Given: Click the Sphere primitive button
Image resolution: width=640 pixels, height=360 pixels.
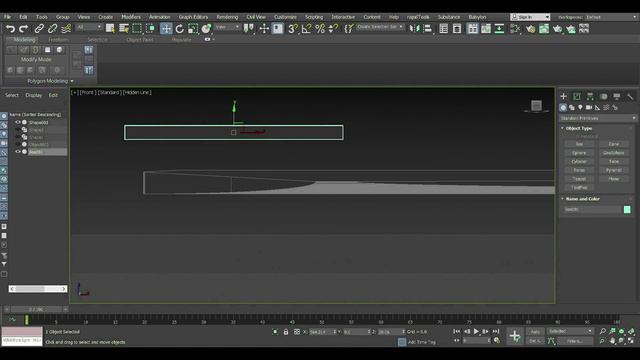Looking at the screenshot, I should pos(579,153).
